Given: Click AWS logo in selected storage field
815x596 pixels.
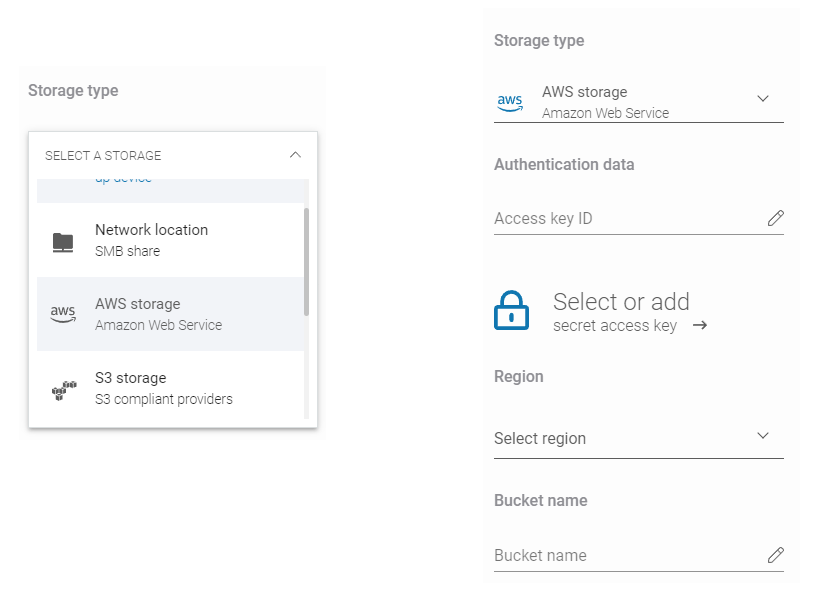Looking at the screenshot, I should (x=510, y=102).
